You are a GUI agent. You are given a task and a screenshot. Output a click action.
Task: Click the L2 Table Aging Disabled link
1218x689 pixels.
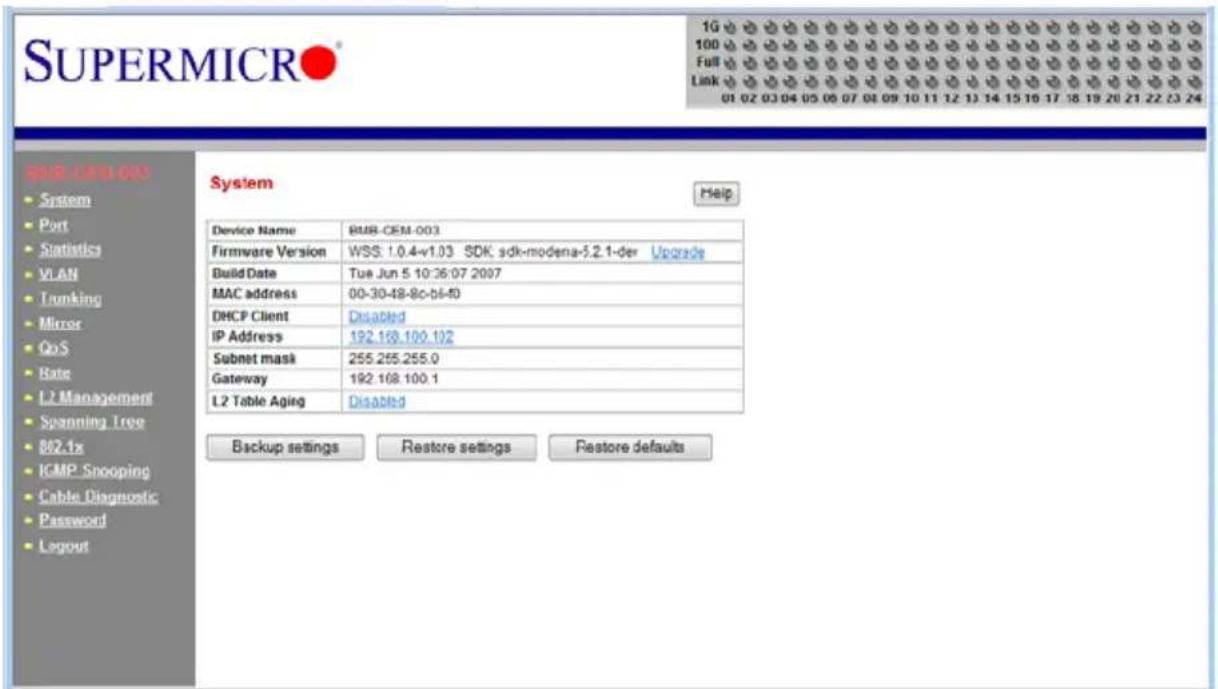377,401
